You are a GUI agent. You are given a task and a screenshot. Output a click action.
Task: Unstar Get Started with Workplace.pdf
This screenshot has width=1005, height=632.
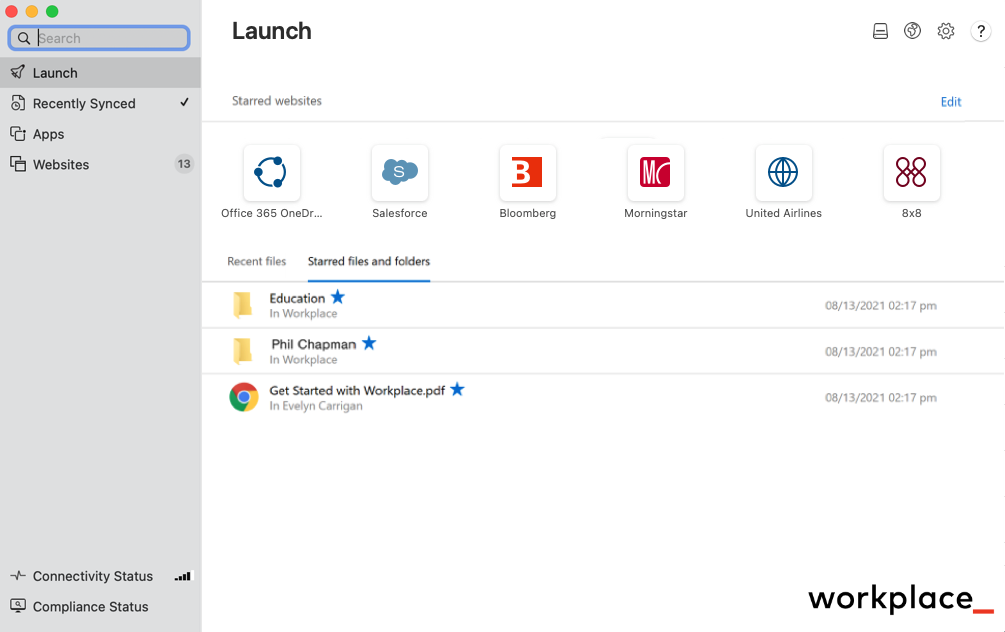click(457, 390)
